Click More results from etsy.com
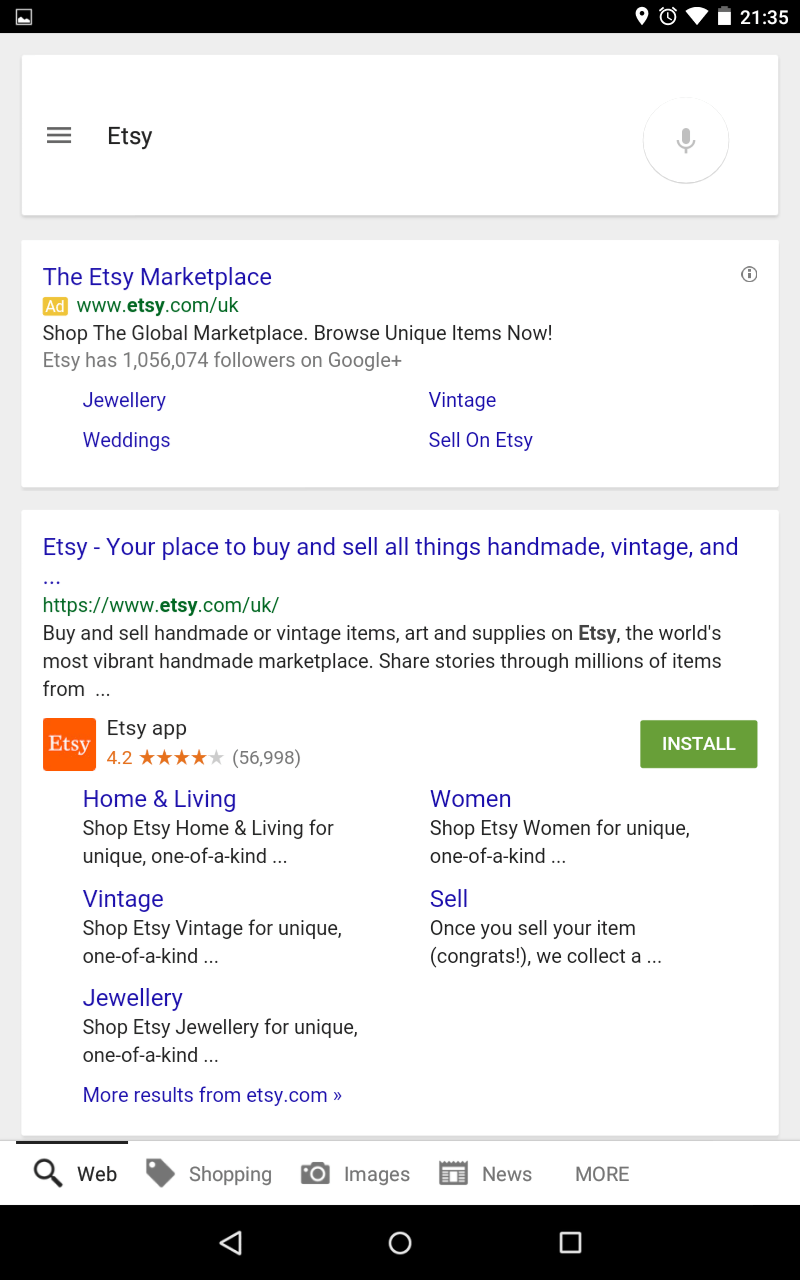 pyautogui.click(x=212, y=1095)
